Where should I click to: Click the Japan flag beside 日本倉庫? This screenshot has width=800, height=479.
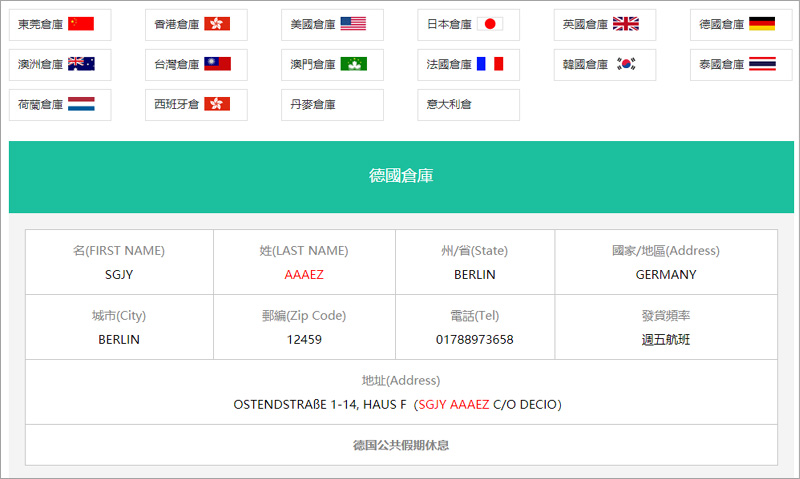point(490,24)
